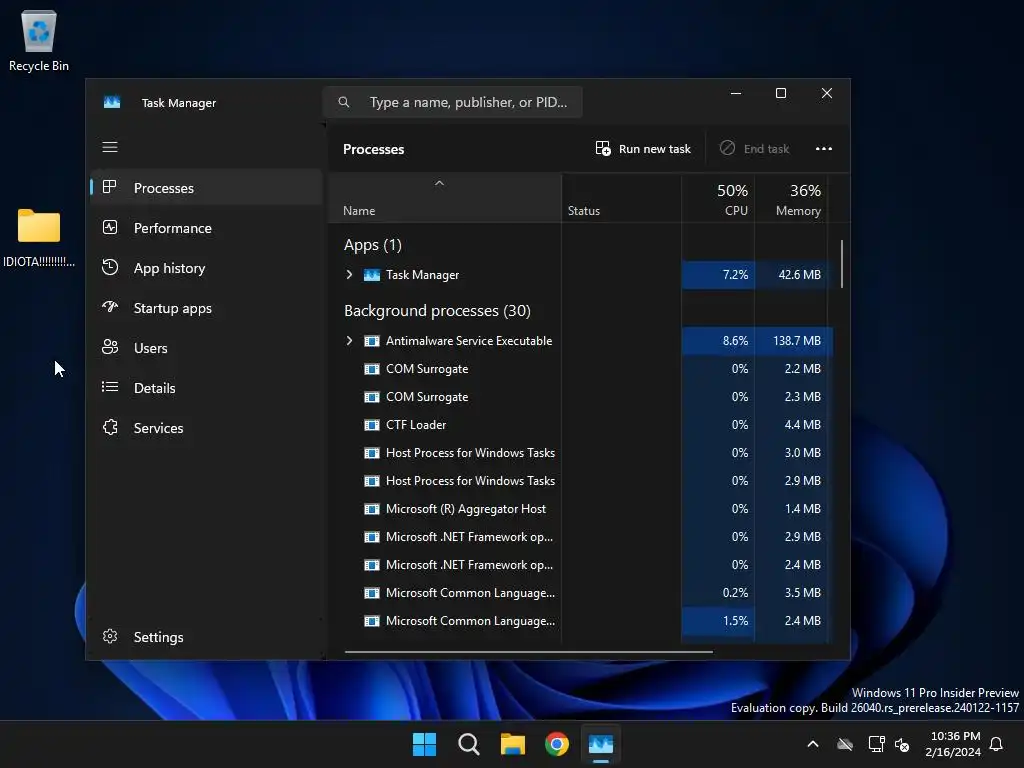Open the hamburger navigation menu
This screenshot has width=1024, height=768.
110,147
